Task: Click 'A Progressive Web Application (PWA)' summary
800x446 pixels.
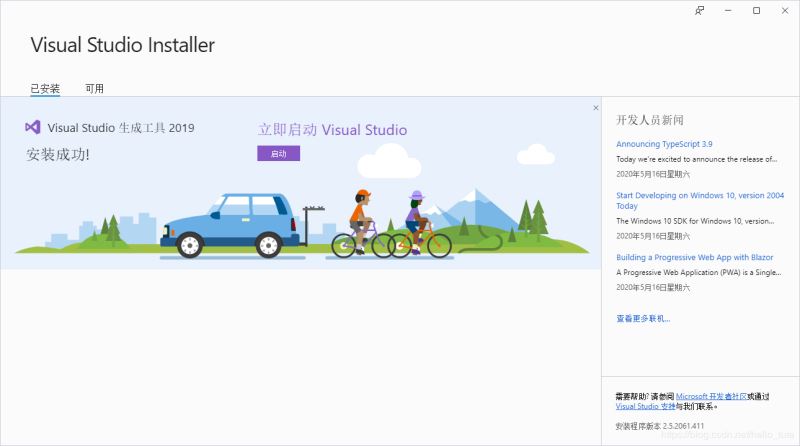Action: (698, 272)
